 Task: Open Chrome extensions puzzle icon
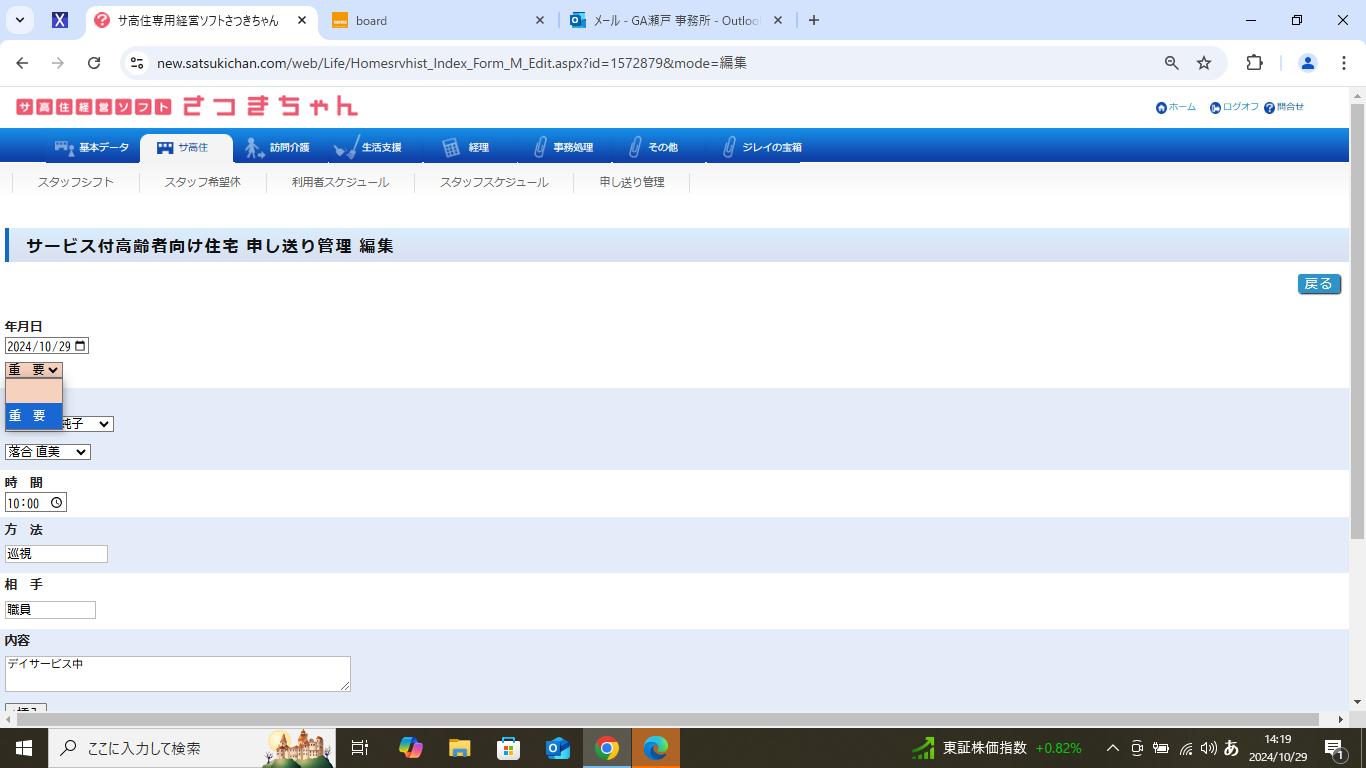tap(1254, 63)
